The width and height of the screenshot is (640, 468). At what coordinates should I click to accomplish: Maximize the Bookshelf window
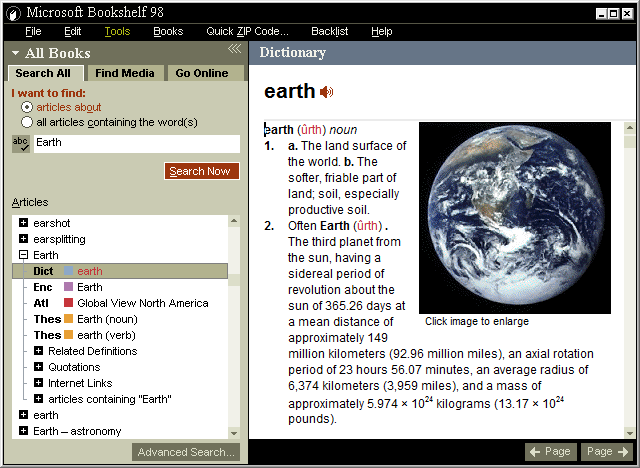click(613, 13)
